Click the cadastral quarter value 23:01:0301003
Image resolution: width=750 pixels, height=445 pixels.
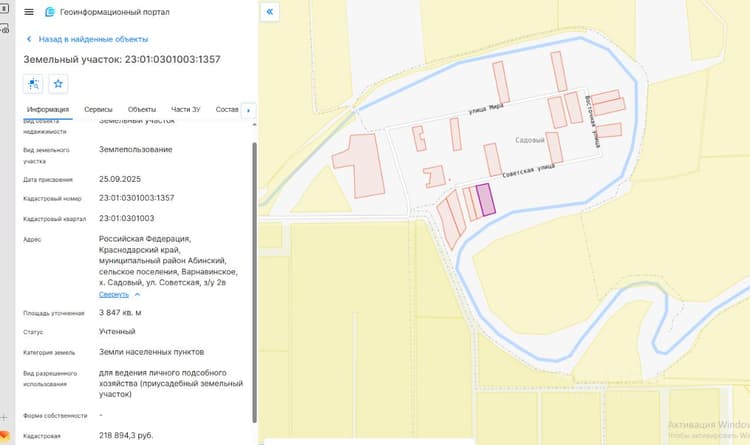[126, 218]
